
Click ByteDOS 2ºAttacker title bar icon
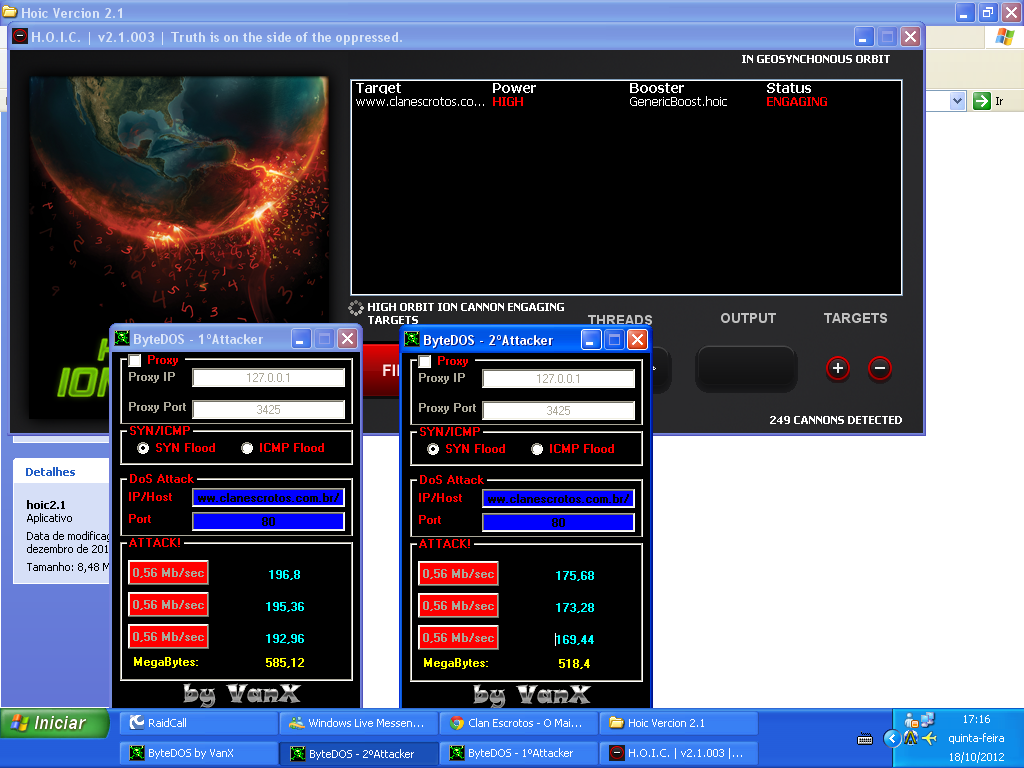(x=412, y=340)
